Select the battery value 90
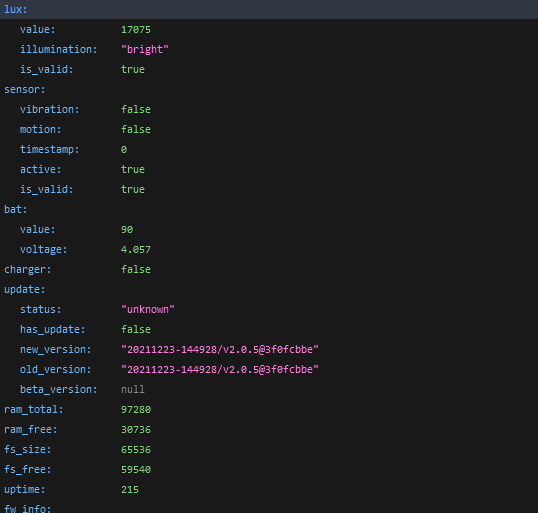Image resolution: width=538 pixels, height=513 pixels. 127,230
